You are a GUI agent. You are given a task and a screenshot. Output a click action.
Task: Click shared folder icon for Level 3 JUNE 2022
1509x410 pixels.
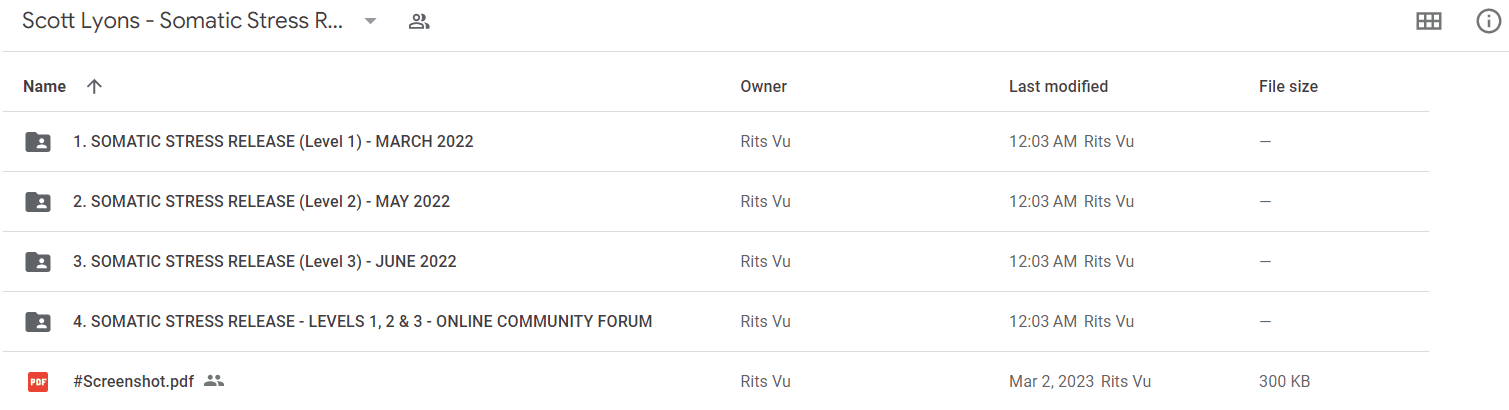[38, 262]
